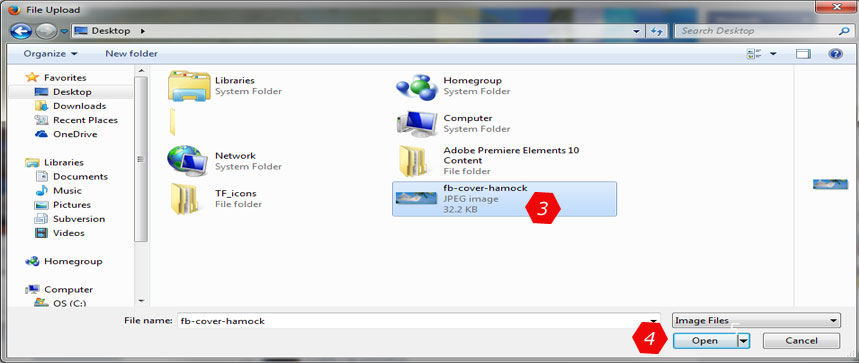Open OneDrive in the navigation pane
The height and width of the screenshot is (363, 859).
point(66,134)
